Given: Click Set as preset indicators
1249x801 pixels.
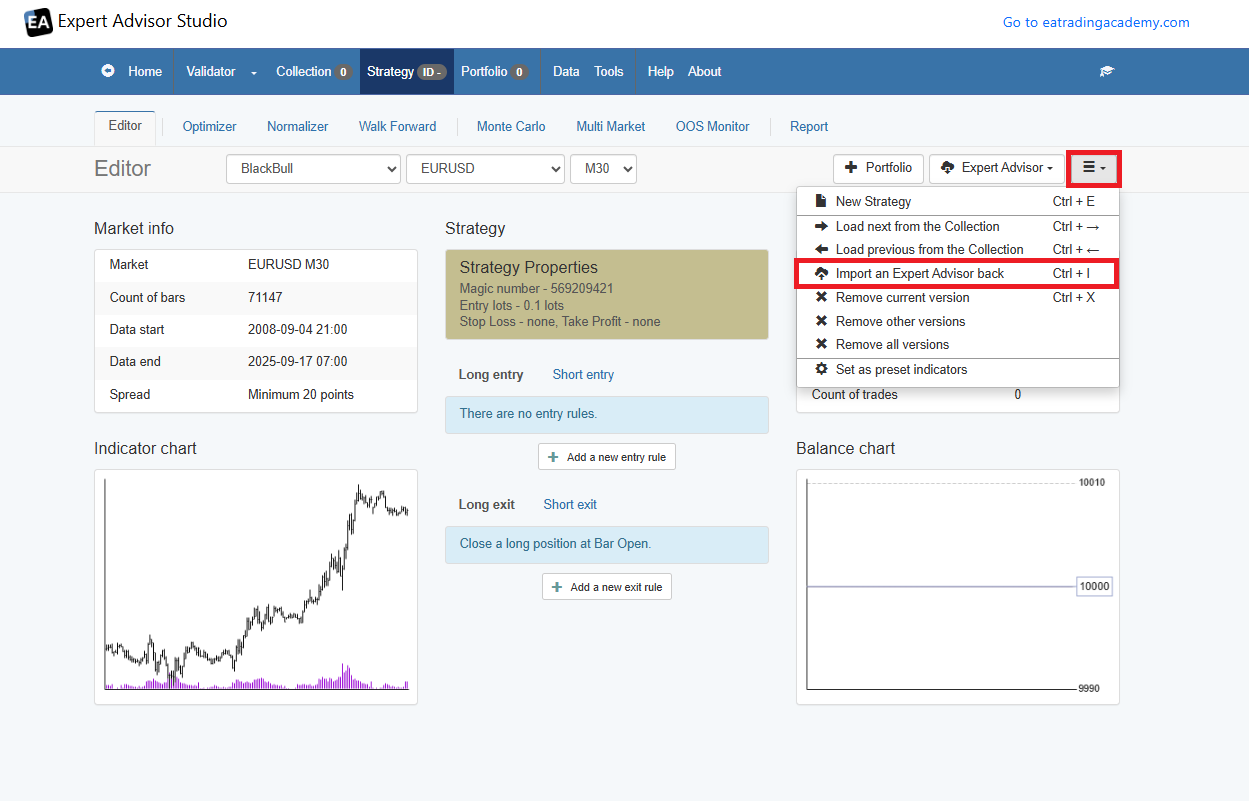Looking at the screenshot, I should coord(901,370).
